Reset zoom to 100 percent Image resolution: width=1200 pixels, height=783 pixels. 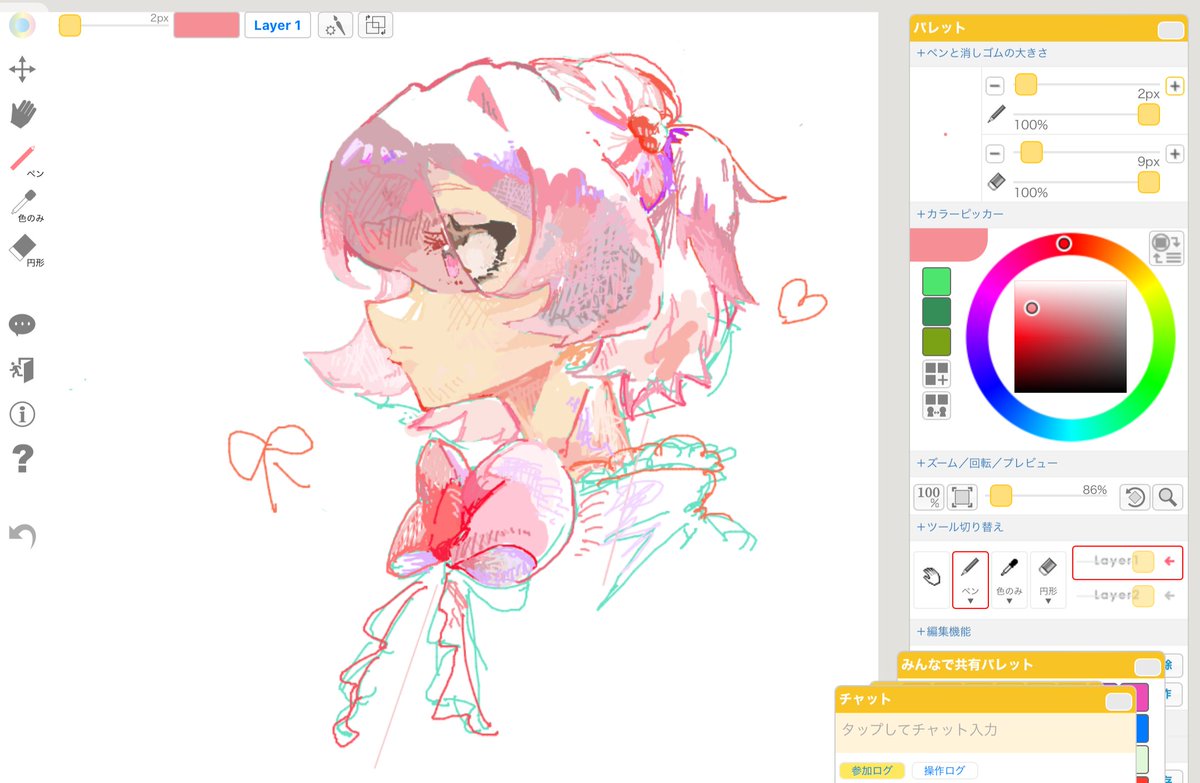(x=929, y=496)
